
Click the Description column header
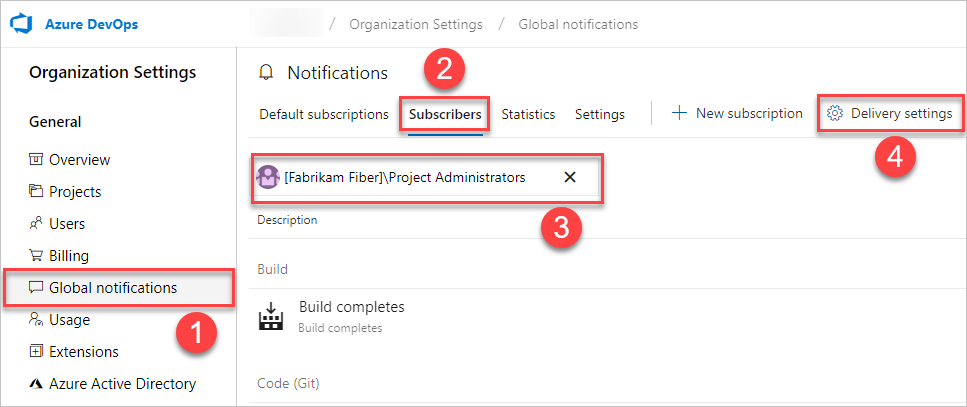point(287,220)
